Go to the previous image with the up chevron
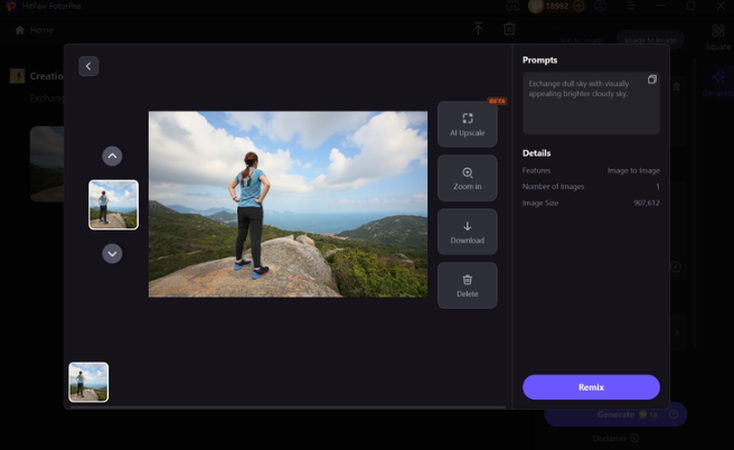 (x=112, y=156)
